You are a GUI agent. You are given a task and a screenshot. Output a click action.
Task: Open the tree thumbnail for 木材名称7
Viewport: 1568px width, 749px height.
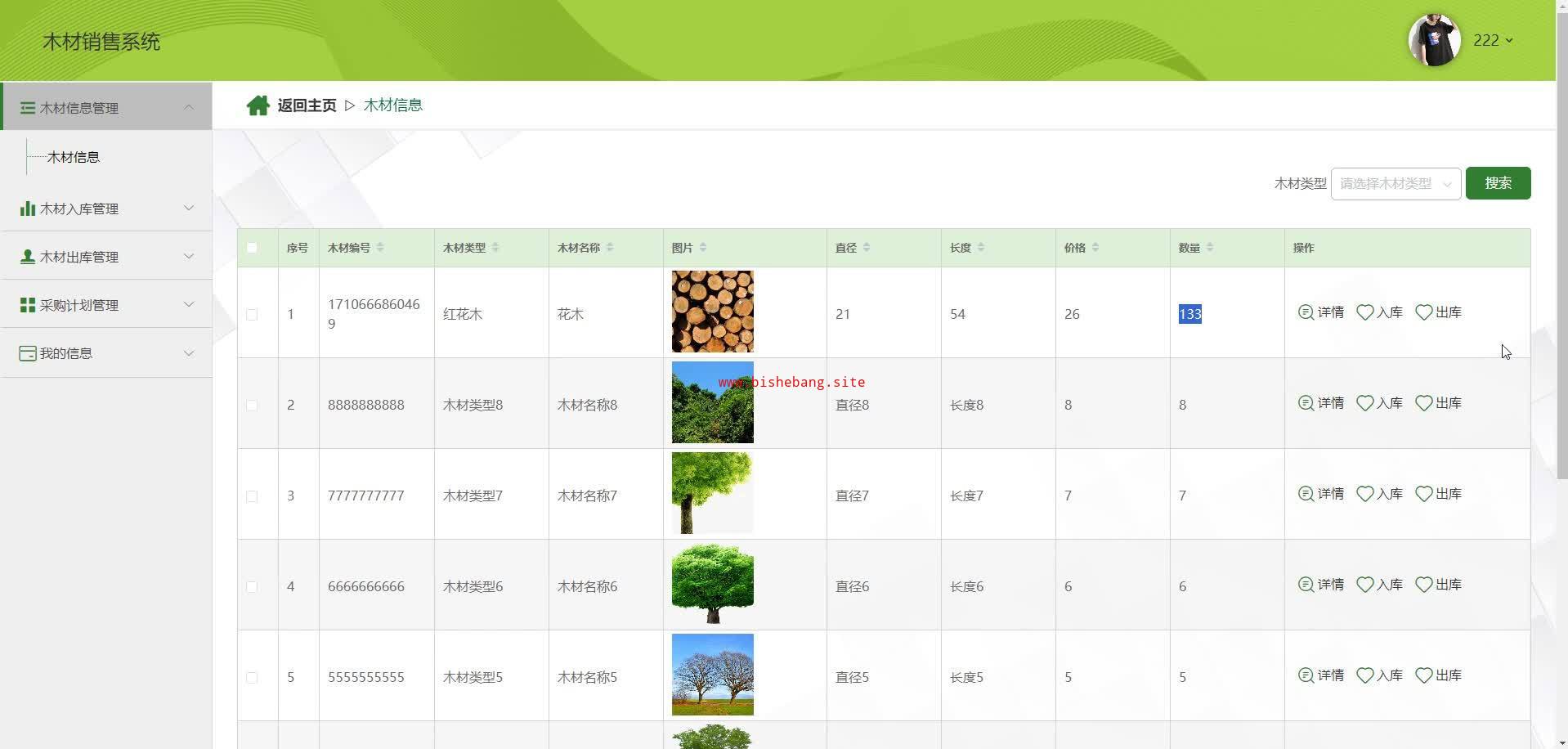(x=713, y=493)
